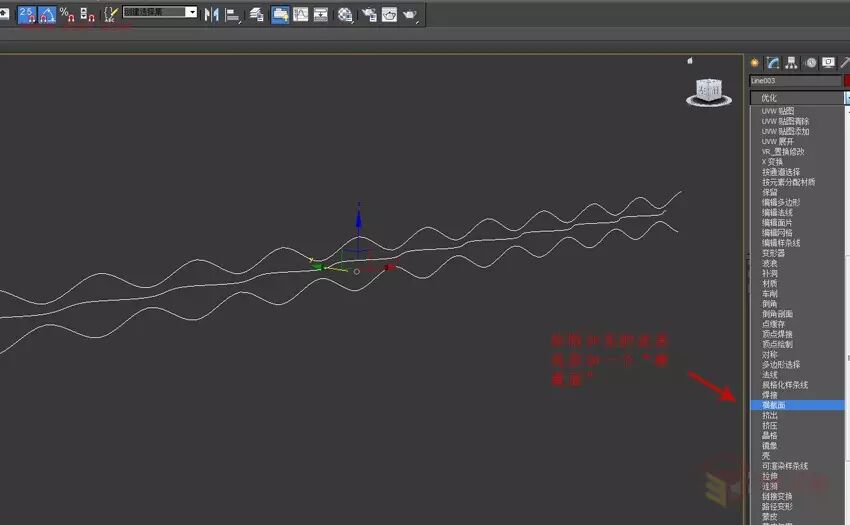Toggle the percent snap button
The image size is (850, 525).
coord(67,14)
